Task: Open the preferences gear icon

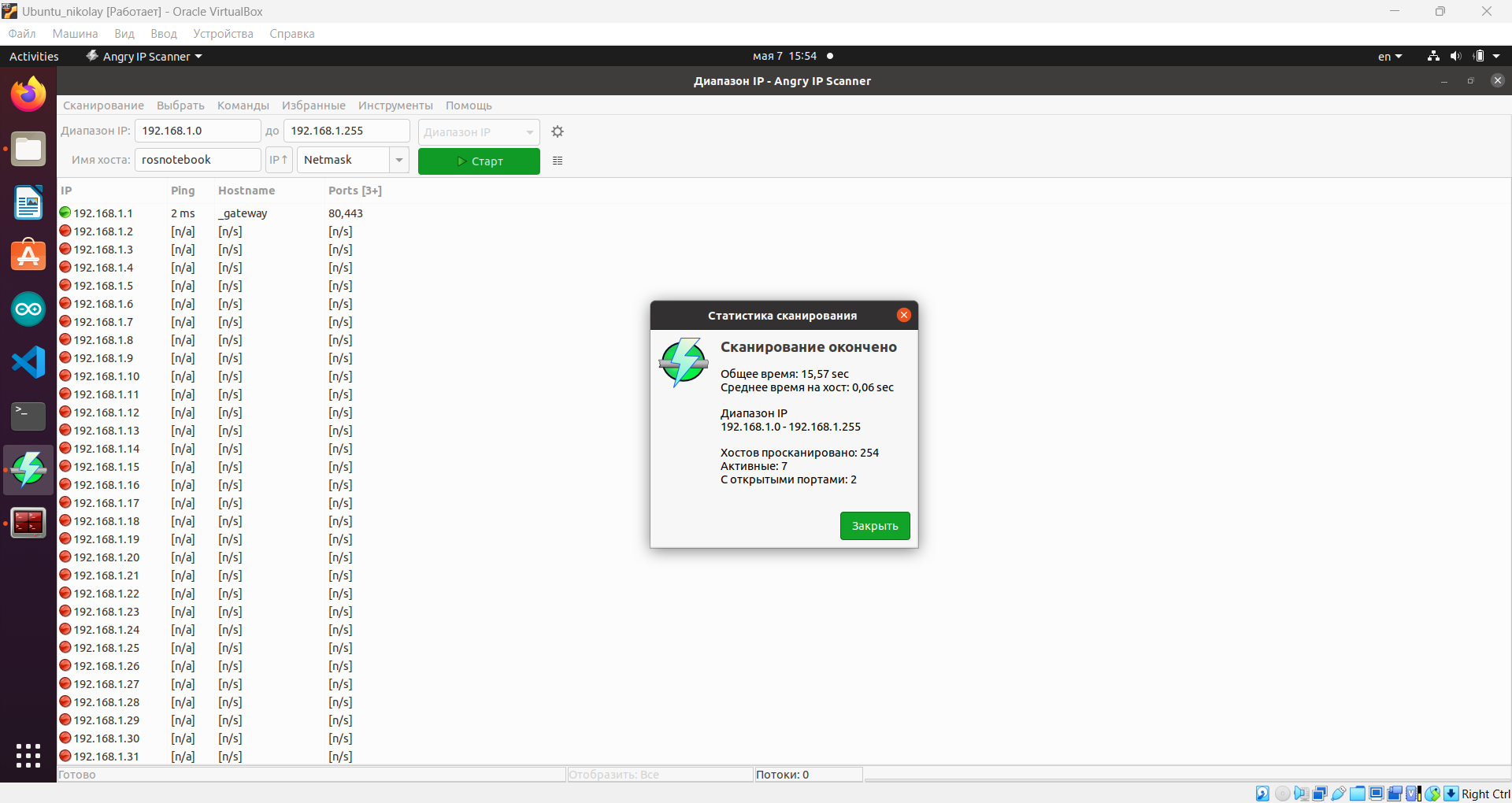Action: coord(558,131)
